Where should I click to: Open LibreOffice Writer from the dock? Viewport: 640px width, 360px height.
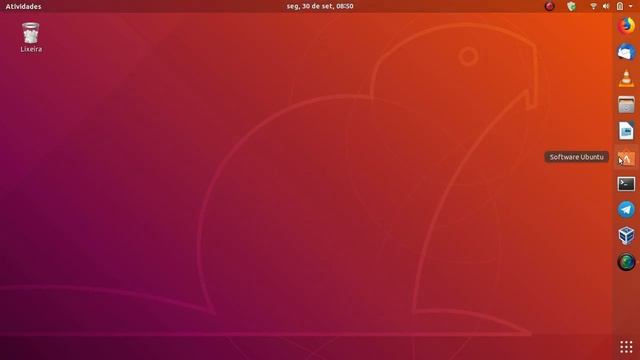coord(626,131)
